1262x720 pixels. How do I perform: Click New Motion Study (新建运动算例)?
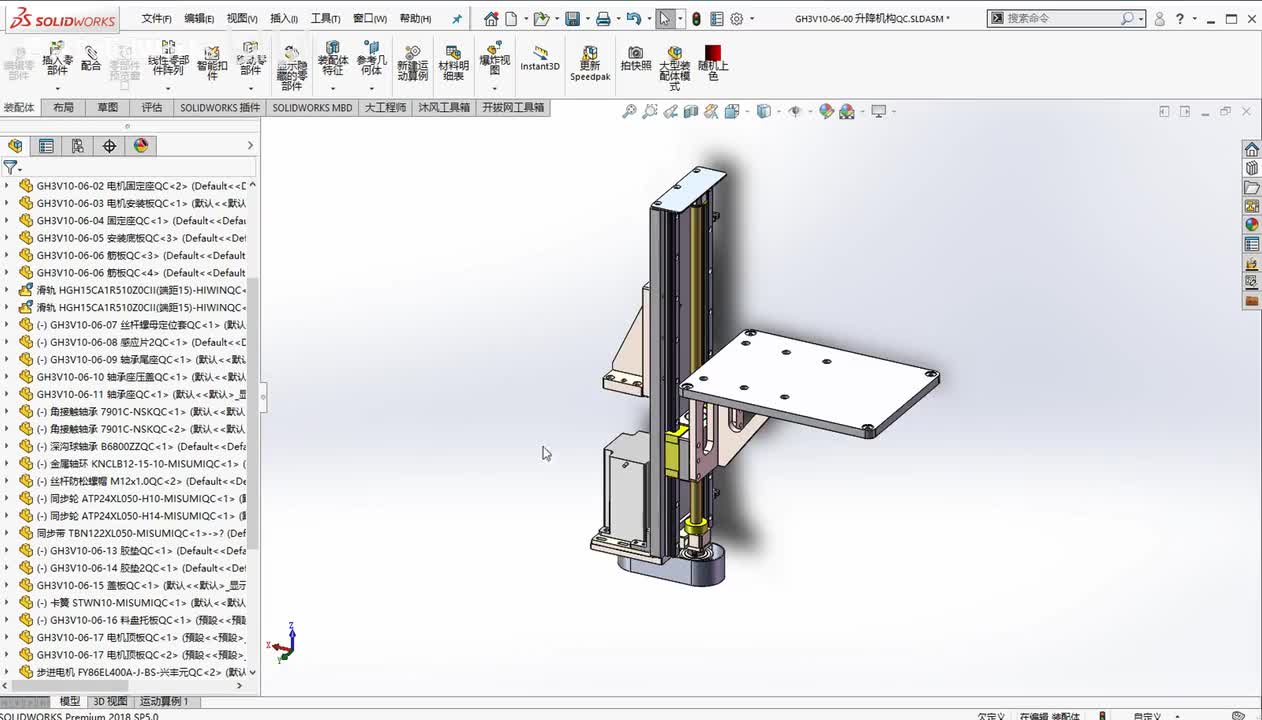412,64
